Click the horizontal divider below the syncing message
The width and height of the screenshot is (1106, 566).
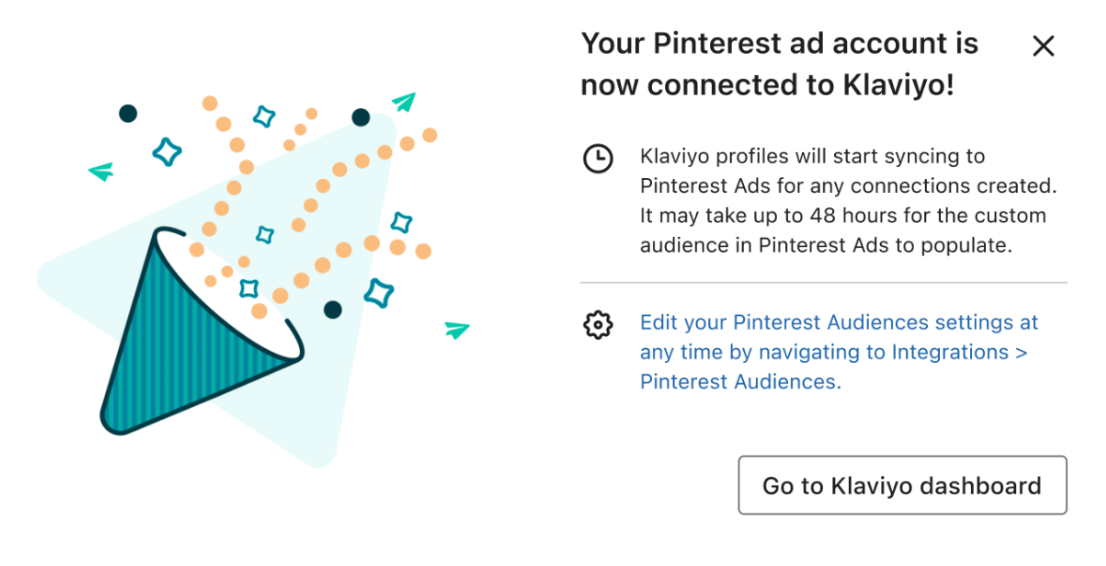[x=823, y=283]
